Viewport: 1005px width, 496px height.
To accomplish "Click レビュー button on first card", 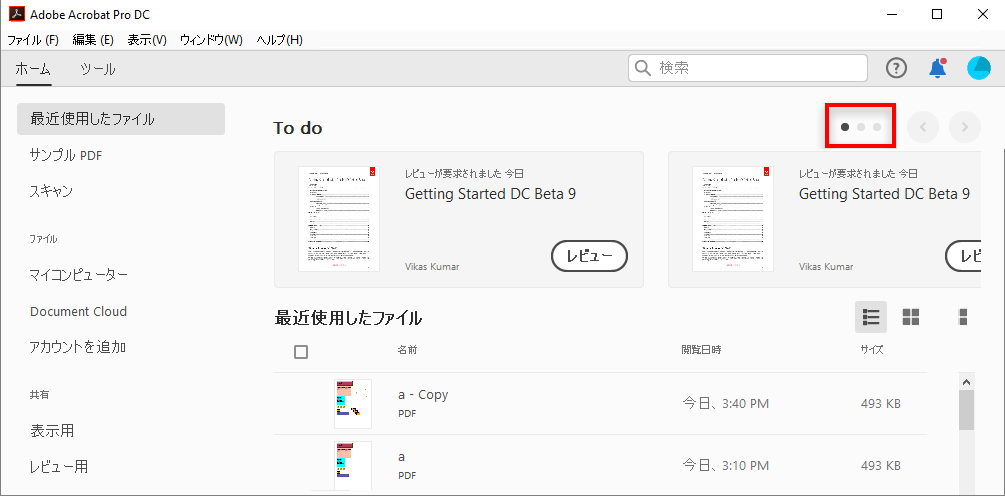I will pyautogui.click(x=589, y=256).
